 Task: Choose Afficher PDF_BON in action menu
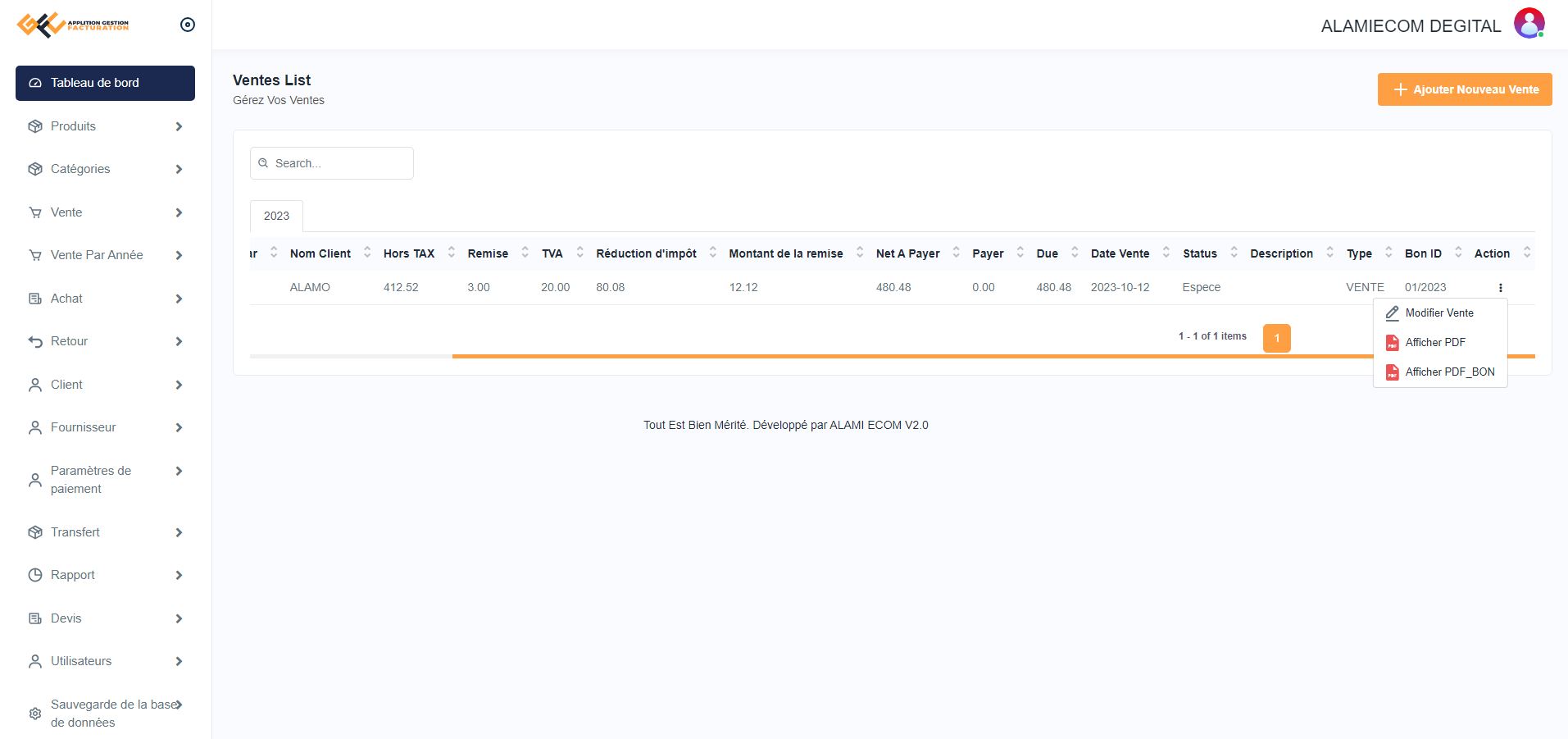coord(1448,372)
